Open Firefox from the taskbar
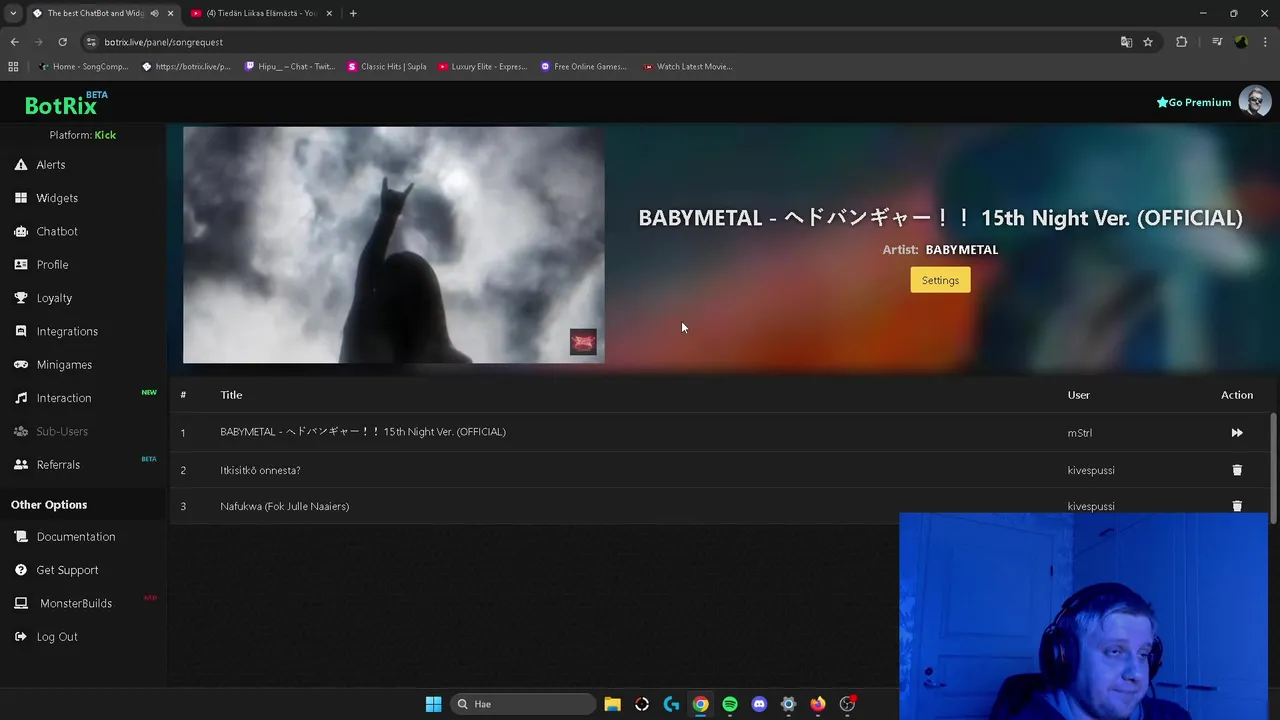The width and height of the screenshot is (1280, 720). pyautogui.click(x=818, y=704)
